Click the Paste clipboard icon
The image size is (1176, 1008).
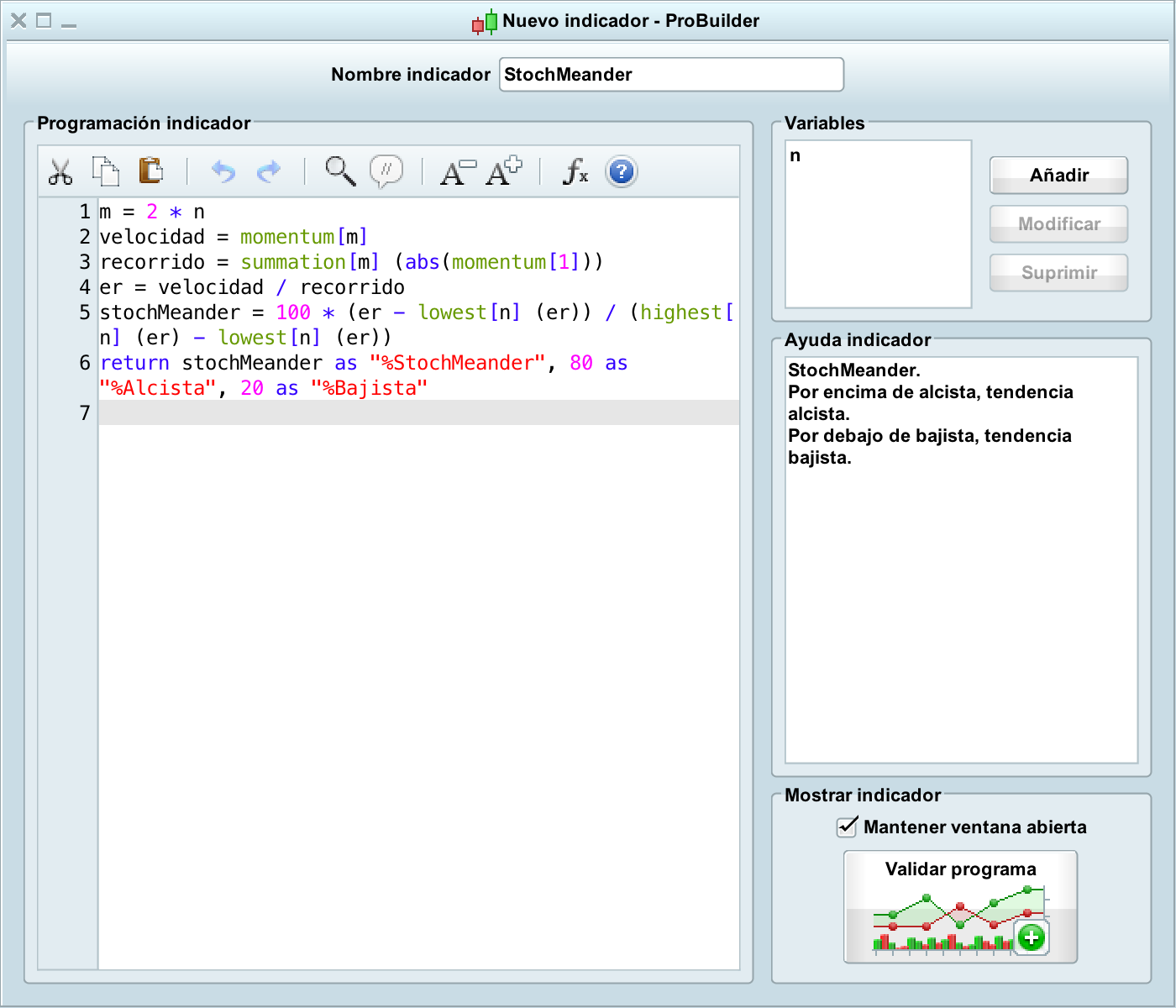[151, 171]
